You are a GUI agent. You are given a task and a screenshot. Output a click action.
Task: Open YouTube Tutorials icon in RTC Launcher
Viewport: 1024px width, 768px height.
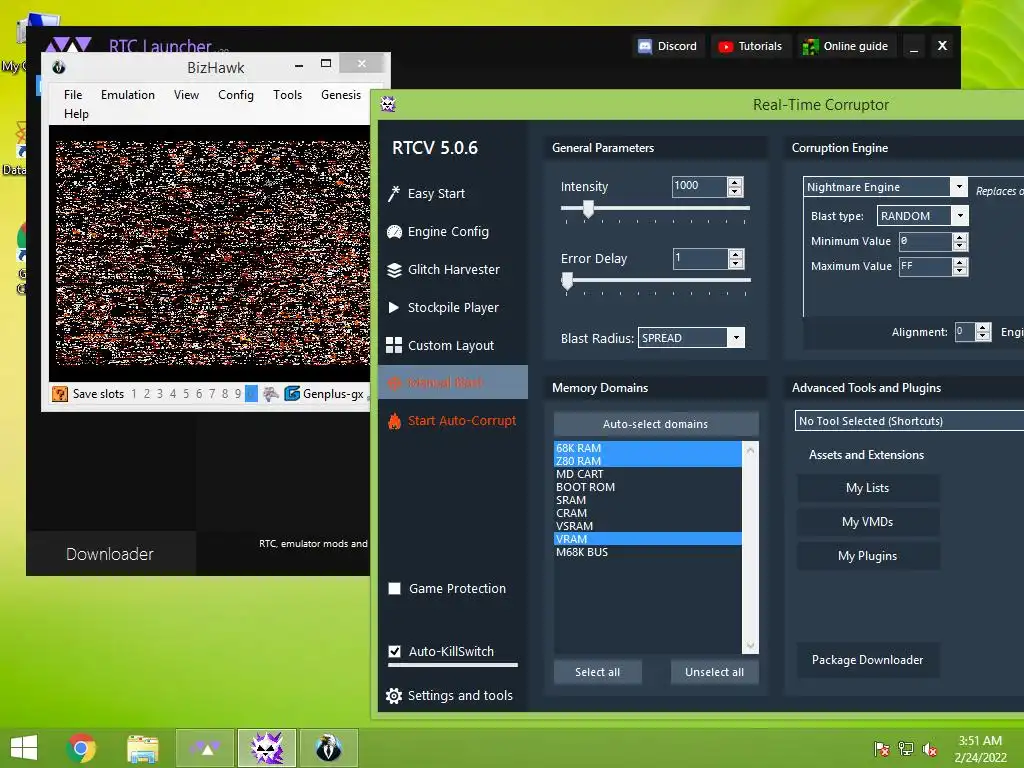pyautogui.click(x=726, y=46)
